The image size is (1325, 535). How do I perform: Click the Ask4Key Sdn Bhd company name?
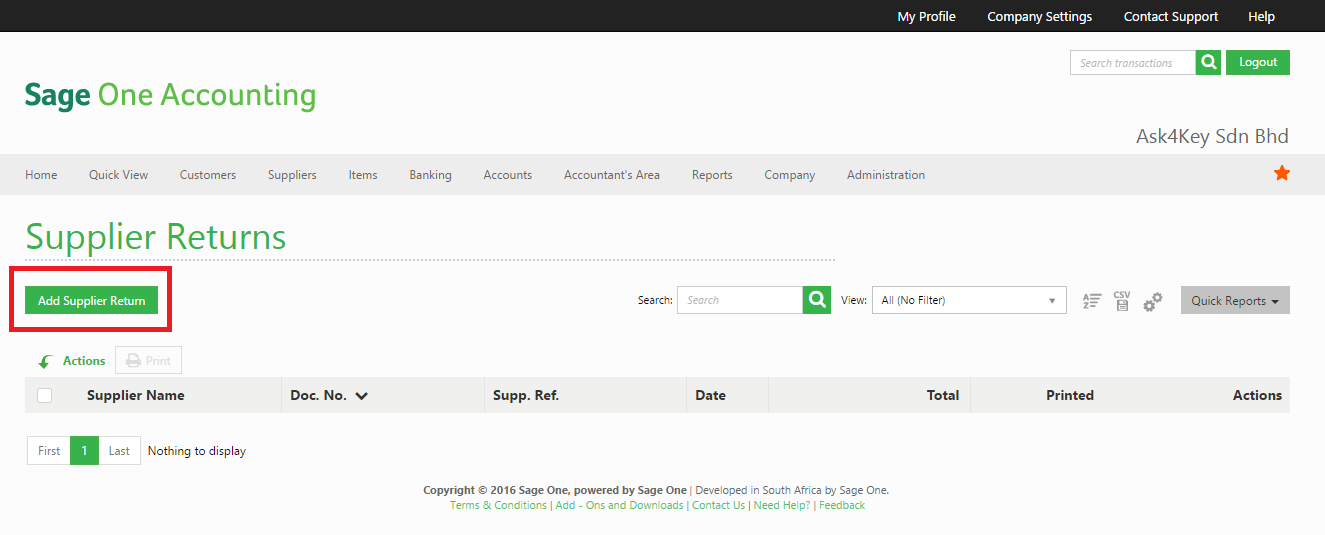point(1212,136)
